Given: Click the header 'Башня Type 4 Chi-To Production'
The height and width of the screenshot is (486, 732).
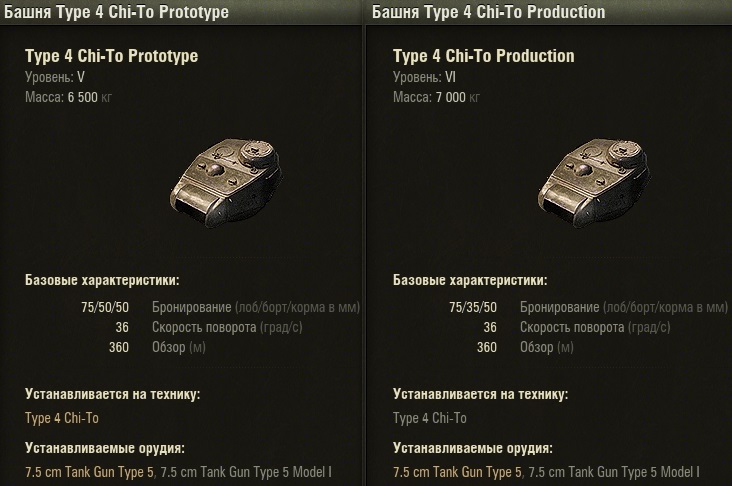Looking at the screenshot, I should tap(488, 13).
